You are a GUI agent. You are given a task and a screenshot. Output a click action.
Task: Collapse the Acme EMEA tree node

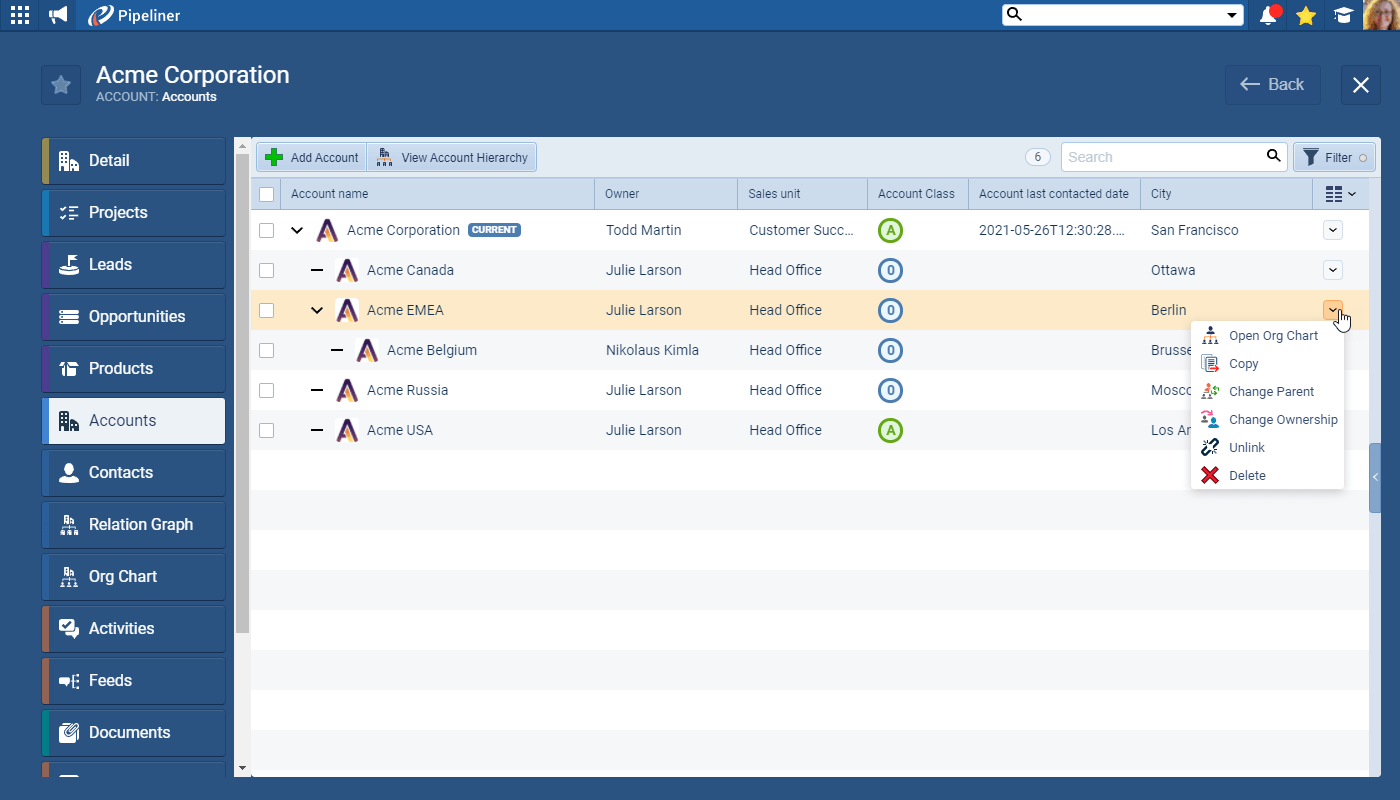pos(317,310)
